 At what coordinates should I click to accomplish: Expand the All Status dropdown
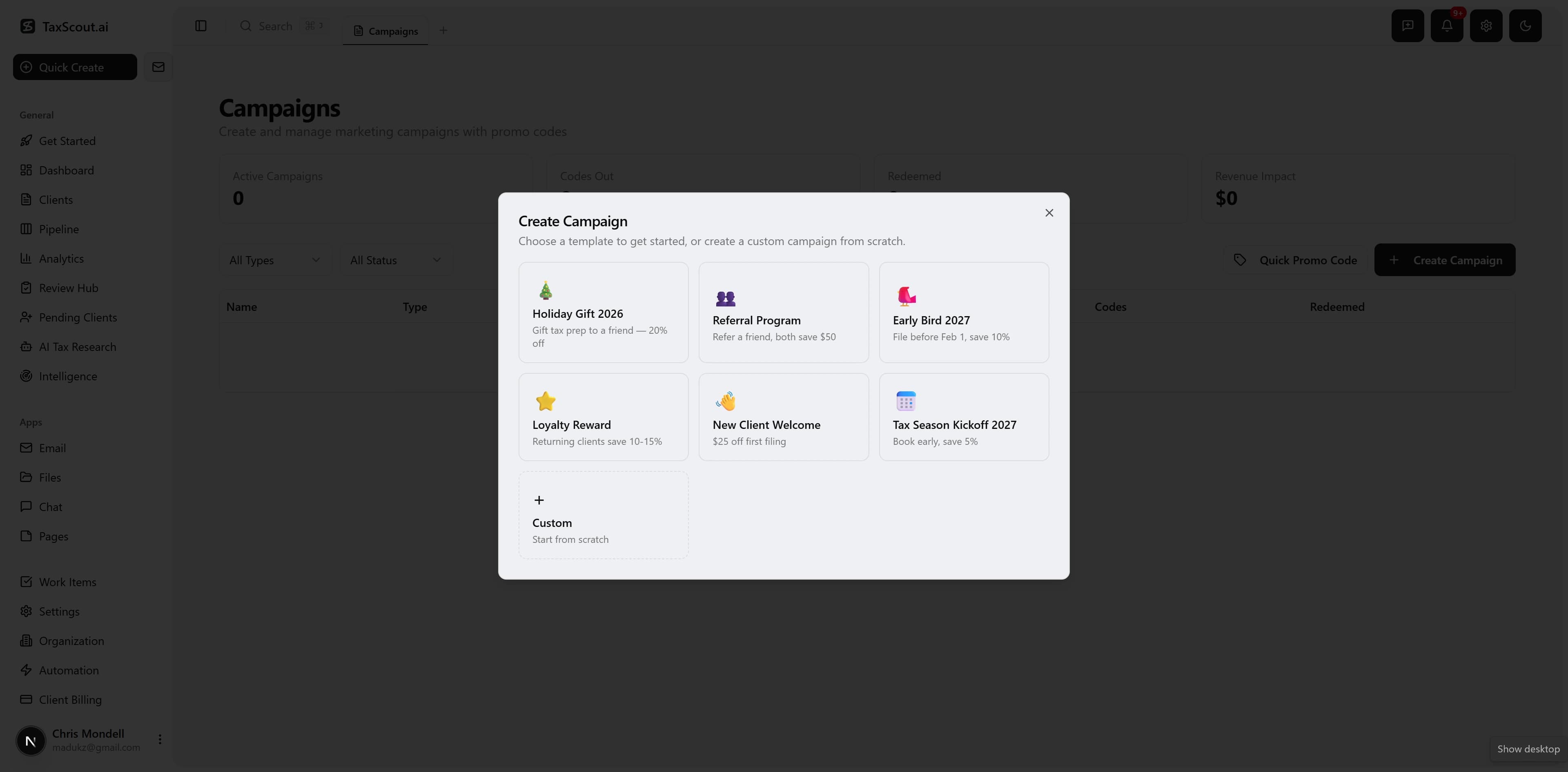tap(396, 260)
